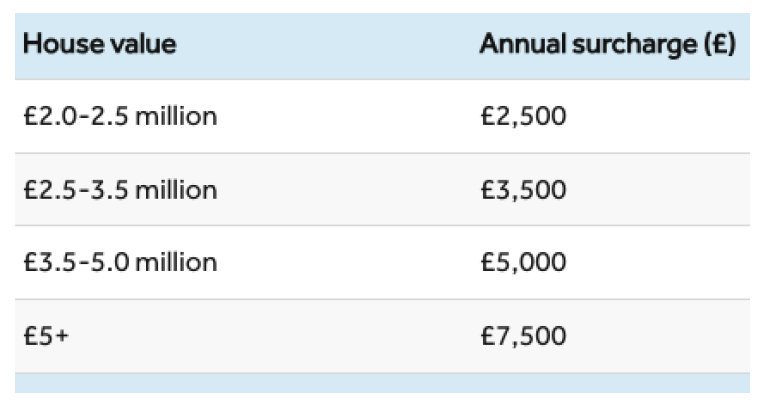The width and height of the screenshot is (778, 416).
Task: Select the £2,500 surcharge cell
Action: [522, 117]
